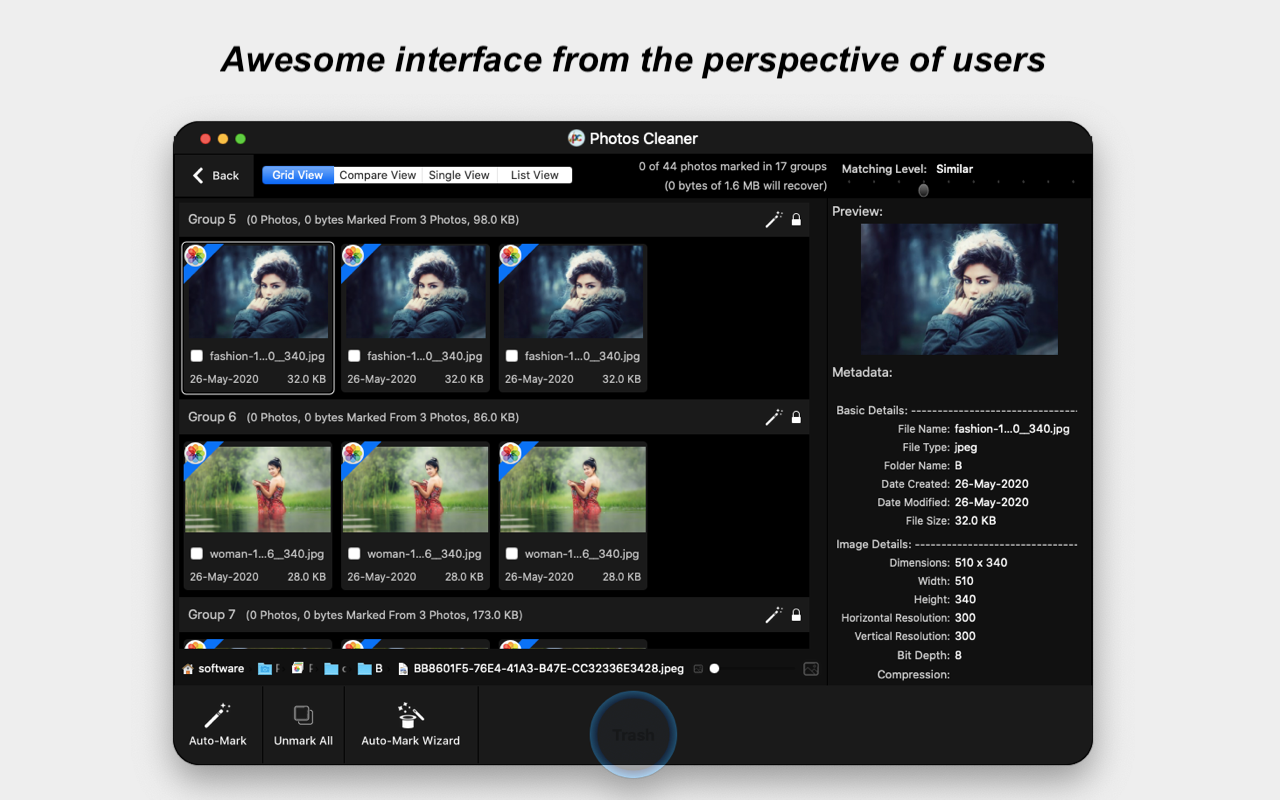Click the B folder in path bar
The width and height of the screenshot is (1280, 800).
coord(370,669)
